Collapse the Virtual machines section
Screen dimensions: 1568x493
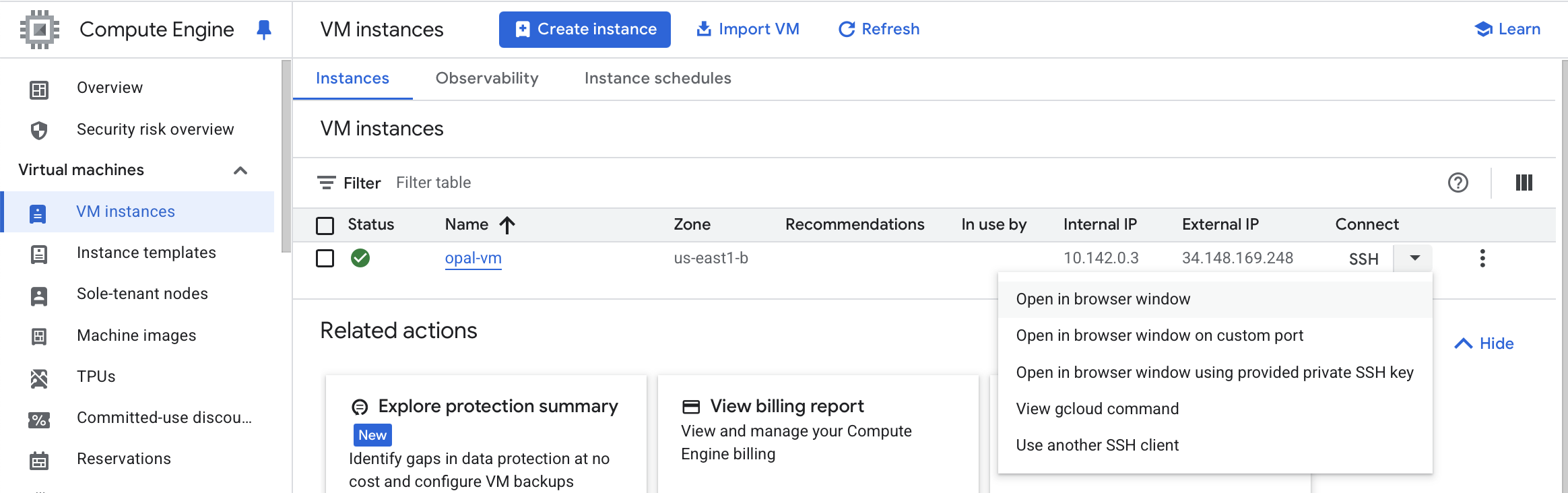(x=240, y=170)
